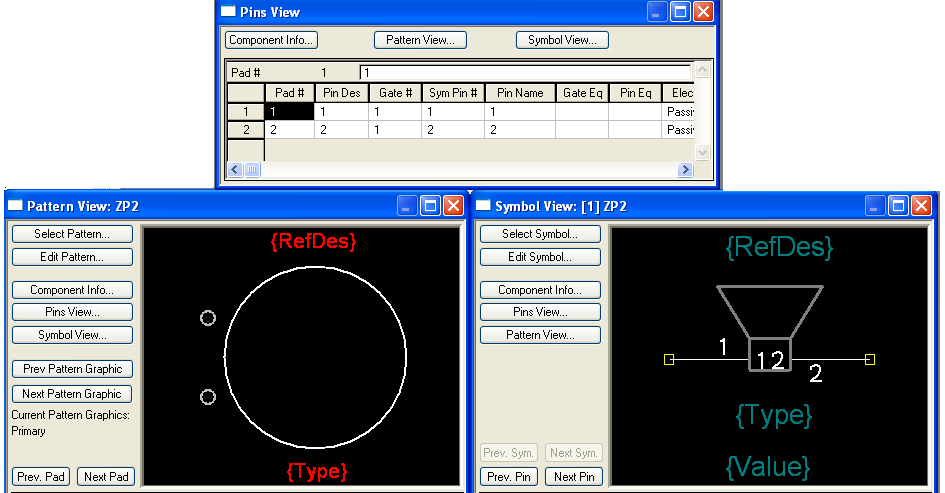The width and height of the screenshot is (945, 493).
Task: Click Next Pad button
Action: (x=106, y=477)
